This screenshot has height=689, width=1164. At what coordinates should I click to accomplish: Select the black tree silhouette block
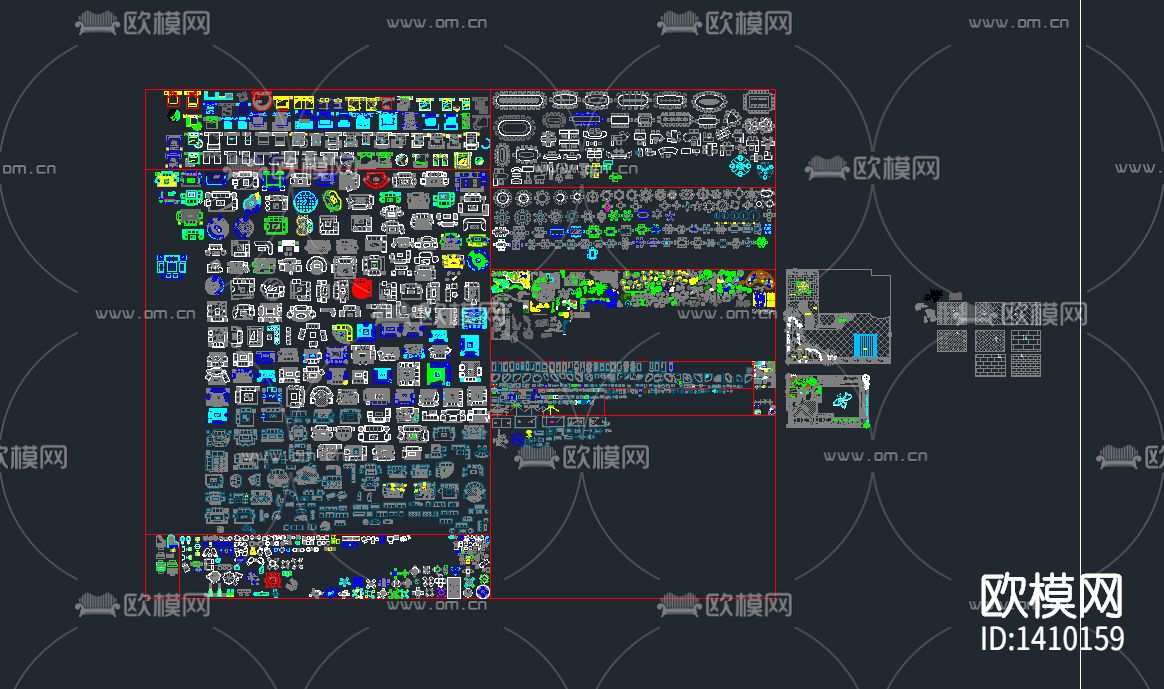(x=934, y=295)
